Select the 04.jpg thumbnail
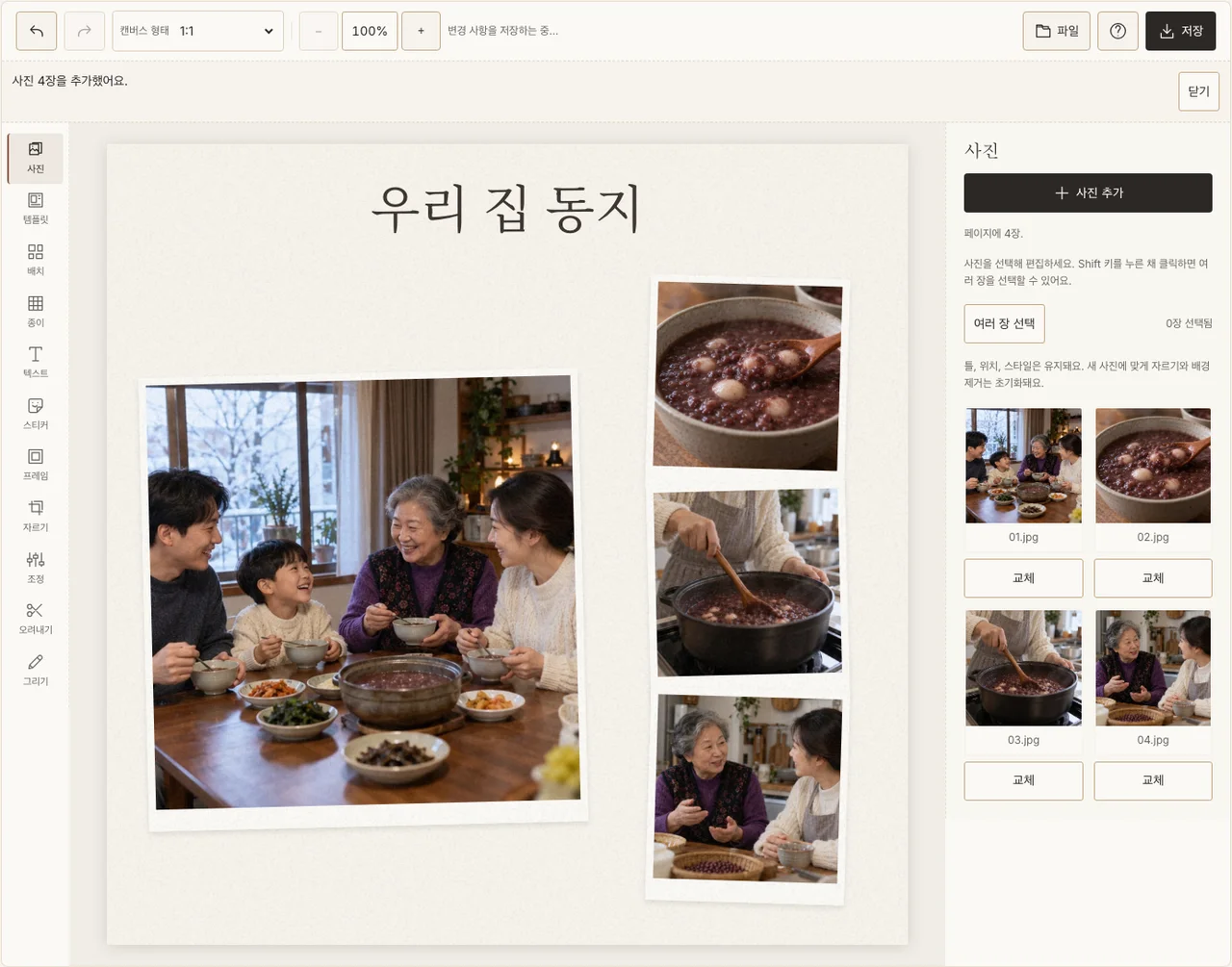Image resolution: width=1232 pixels, height=967 pixels. click(1153, 668)
